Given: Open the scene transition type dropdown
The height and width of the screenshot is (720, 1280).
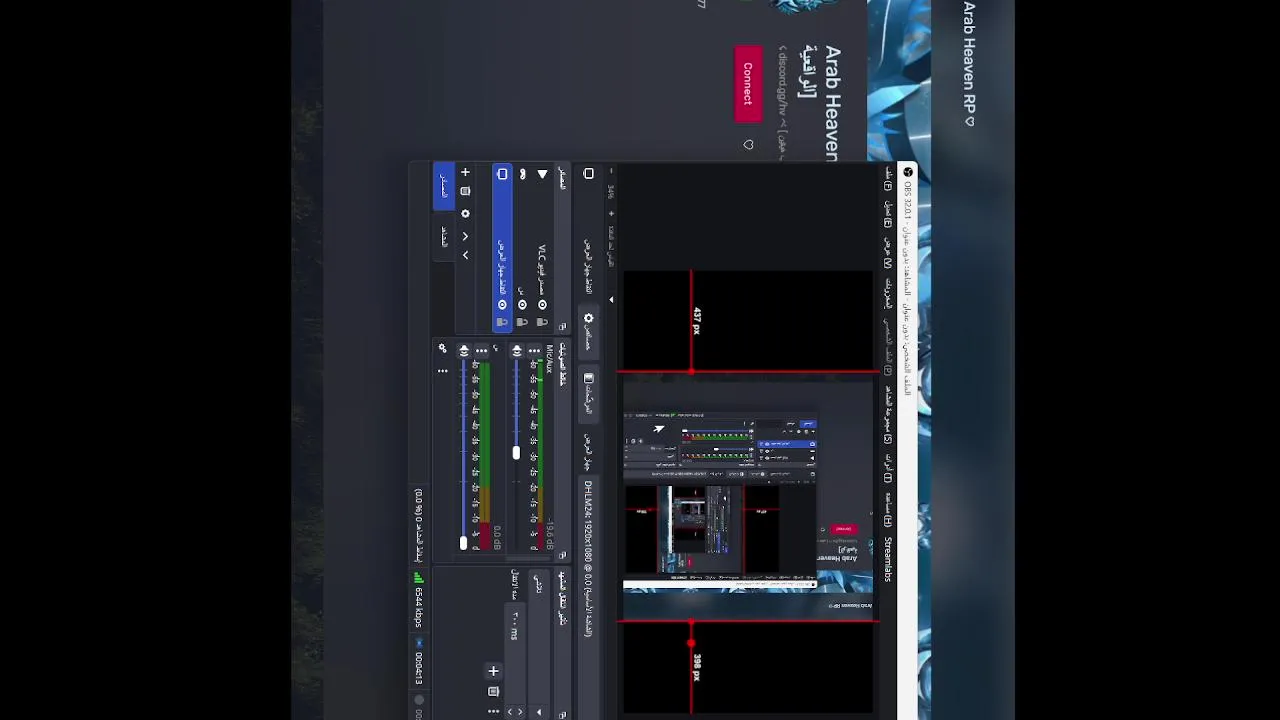Looking at the screenshot, I should coord(539,645).
